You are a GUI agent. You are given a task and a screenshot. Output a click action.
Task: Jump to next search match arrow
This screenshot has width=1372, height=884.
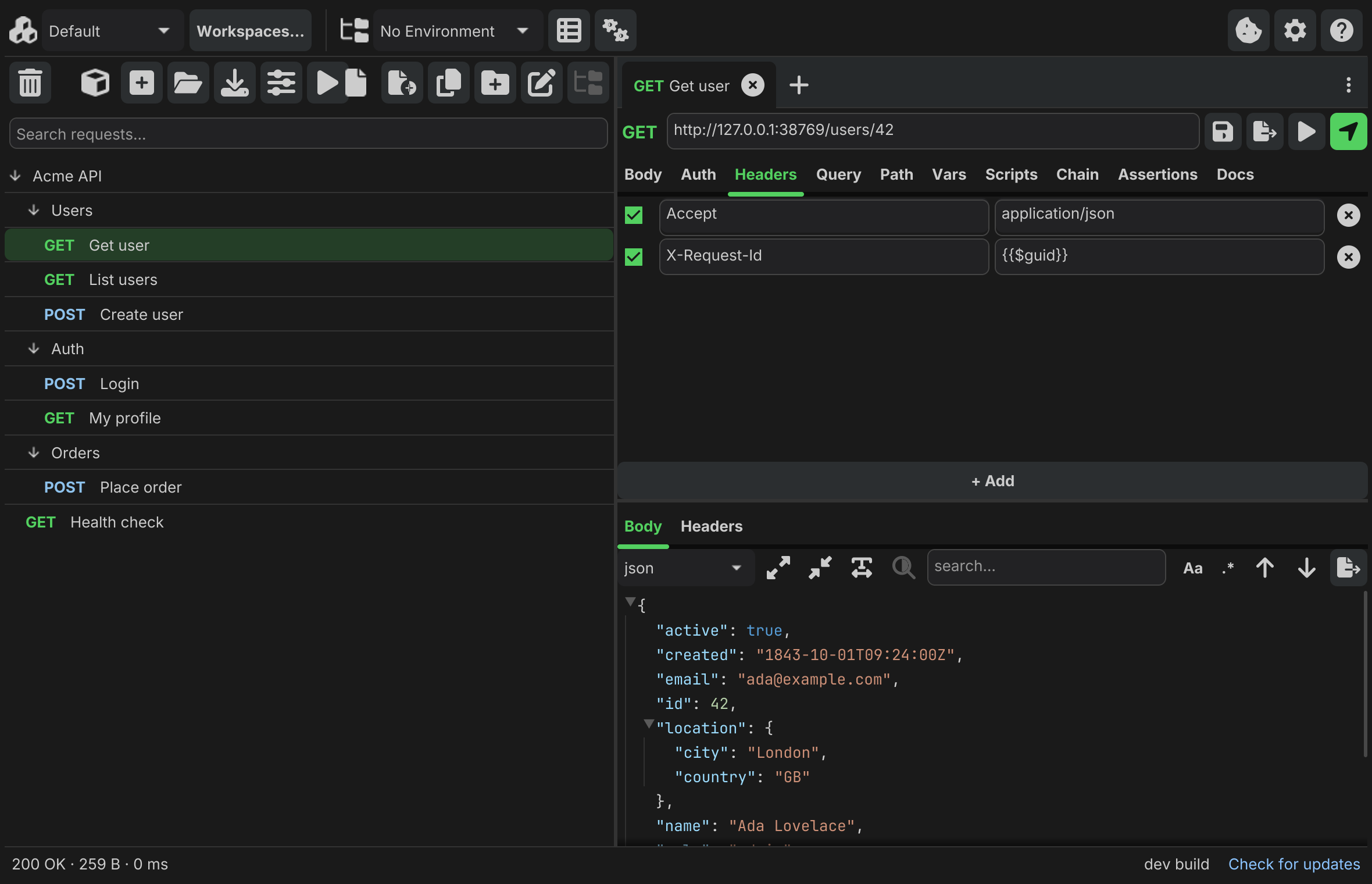point(1306,568)
